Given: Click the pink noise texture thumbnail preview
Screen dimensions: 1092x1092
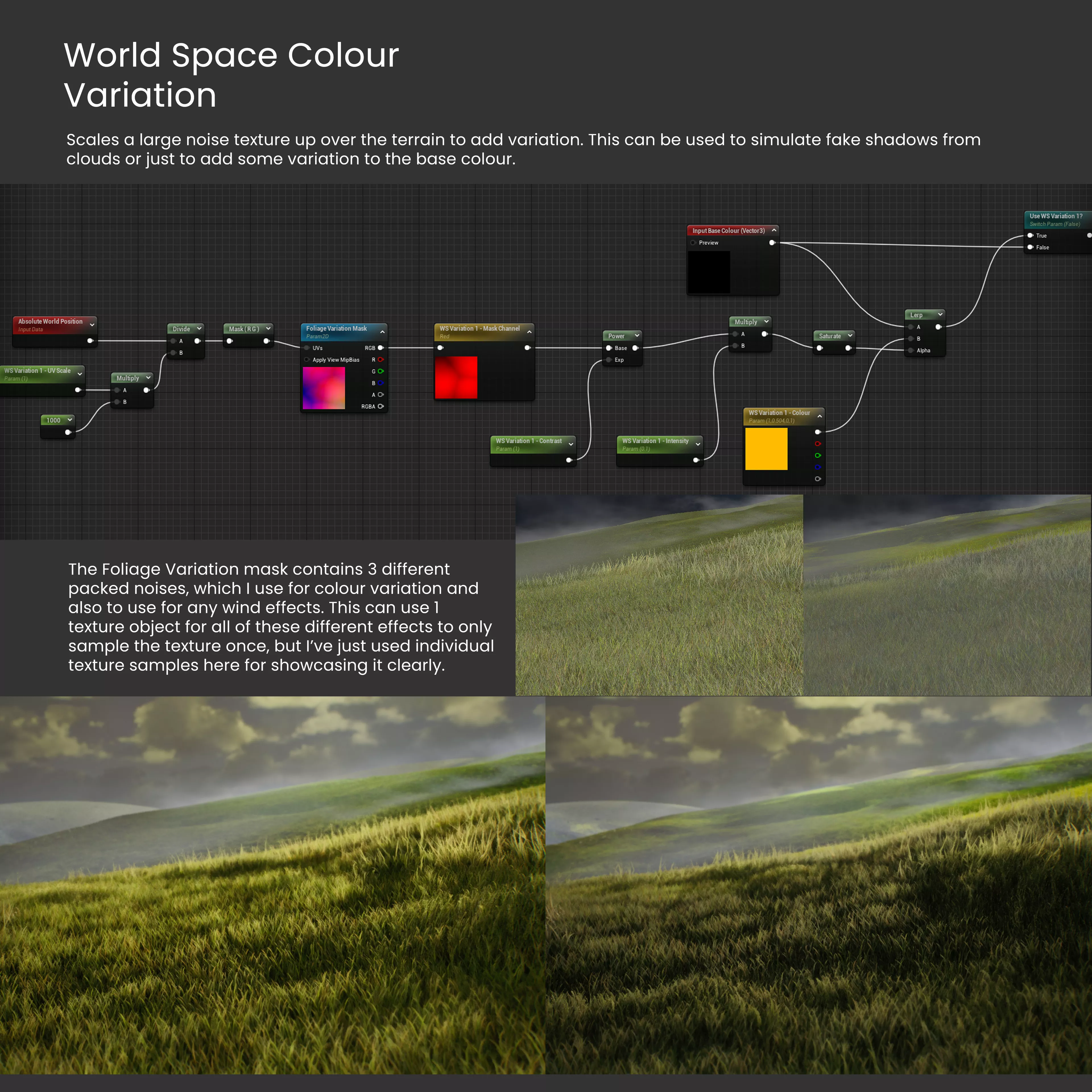Looking at the screenshot, I should [x=324, y=388].
